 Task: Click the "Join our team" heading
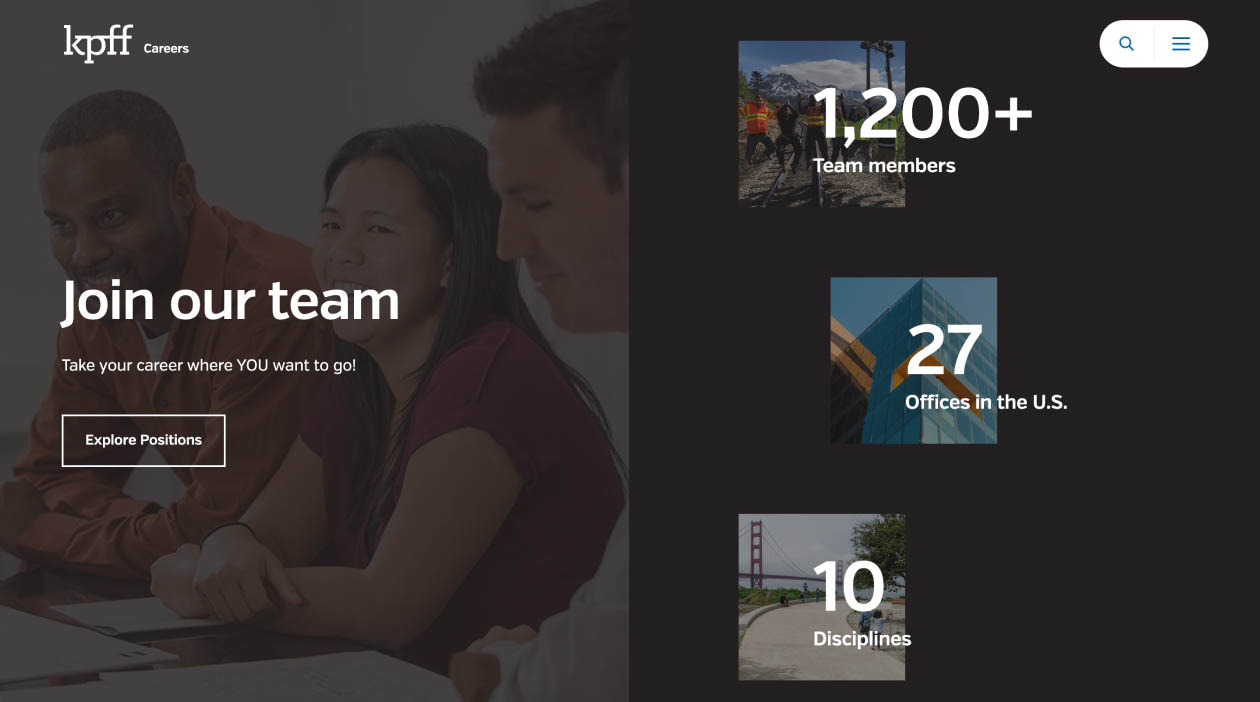click(231, 300)
